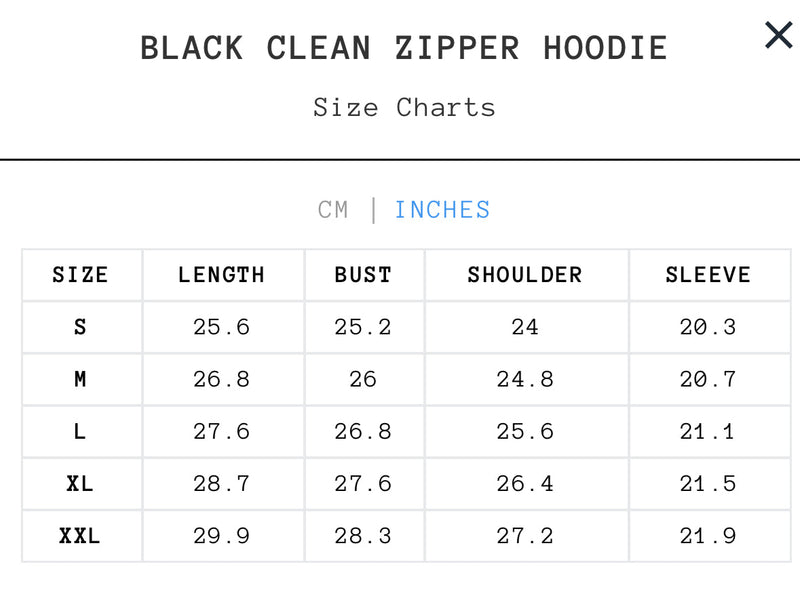
Task: Select the XL size row
Action: [80, 484]
